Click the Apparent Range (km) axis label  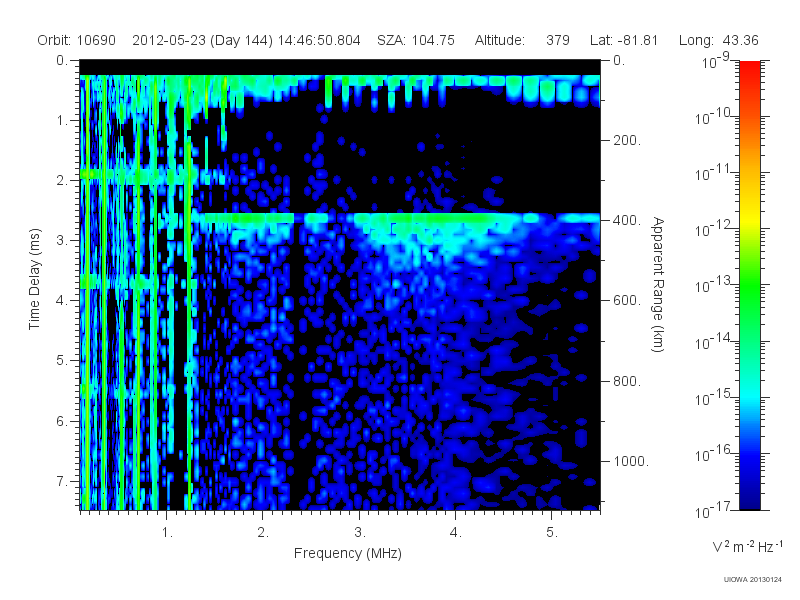658,285
